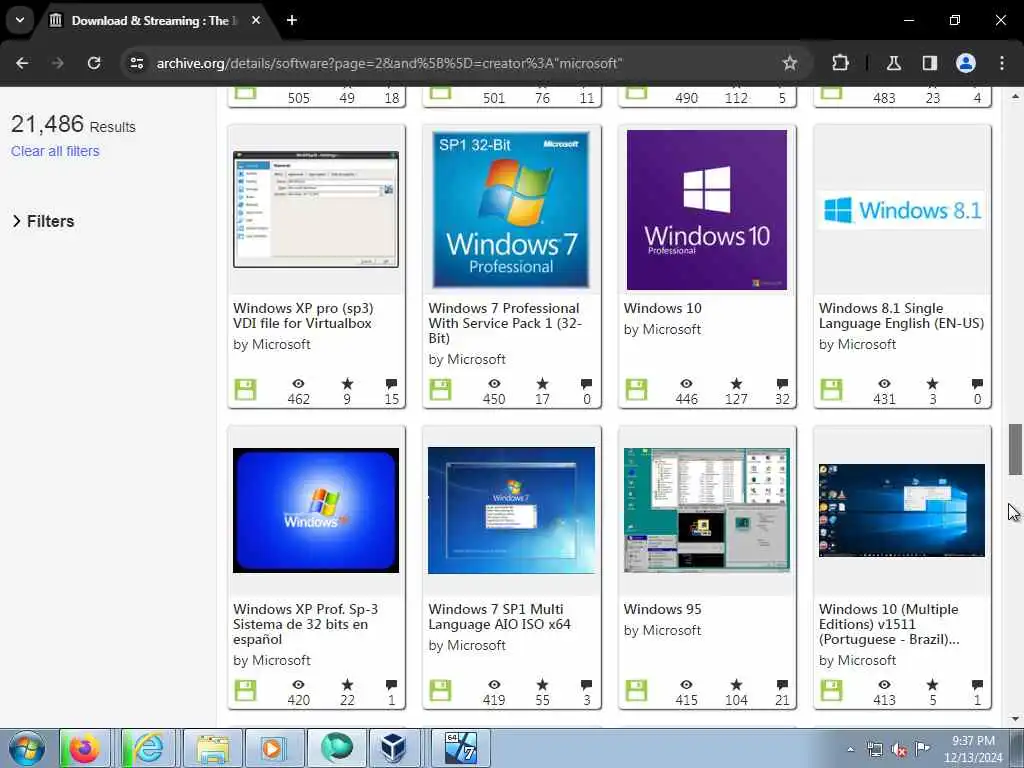This screenshot has height=768, width=1024.
Task: Click floppy icon on Windows XP Prof. Sp-3 card
Action: [x=246, y=690]
